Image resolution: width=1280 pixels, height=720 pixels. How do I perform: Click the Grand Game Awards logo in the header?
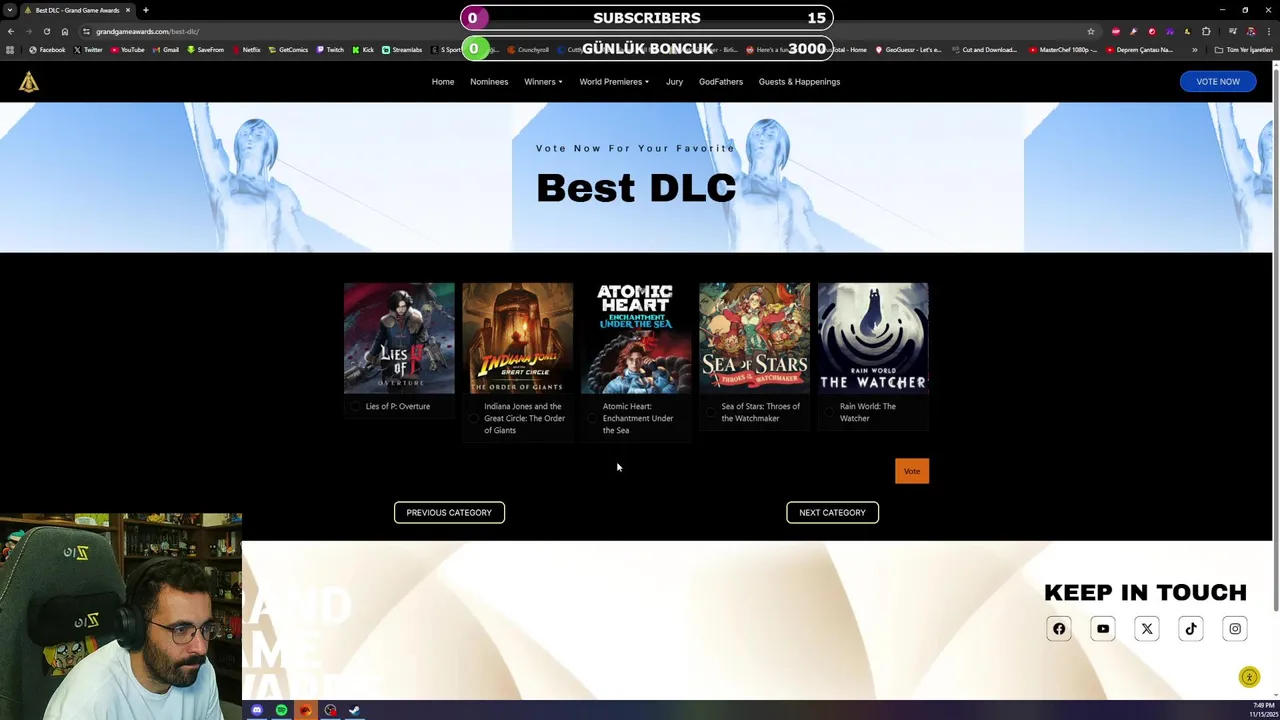(29, 82)
